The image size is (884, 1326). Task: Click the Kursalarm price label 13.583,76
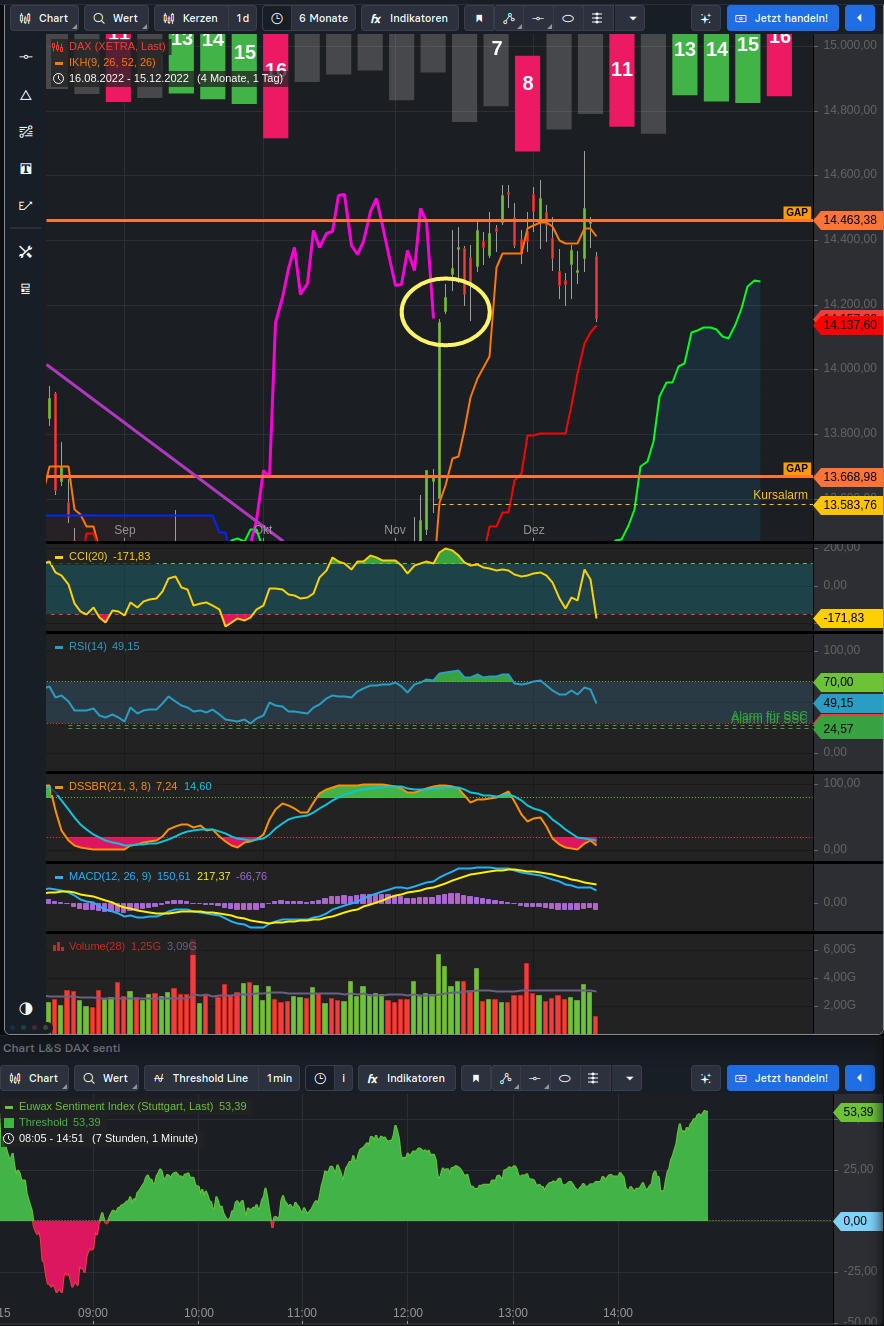point(848,506)
